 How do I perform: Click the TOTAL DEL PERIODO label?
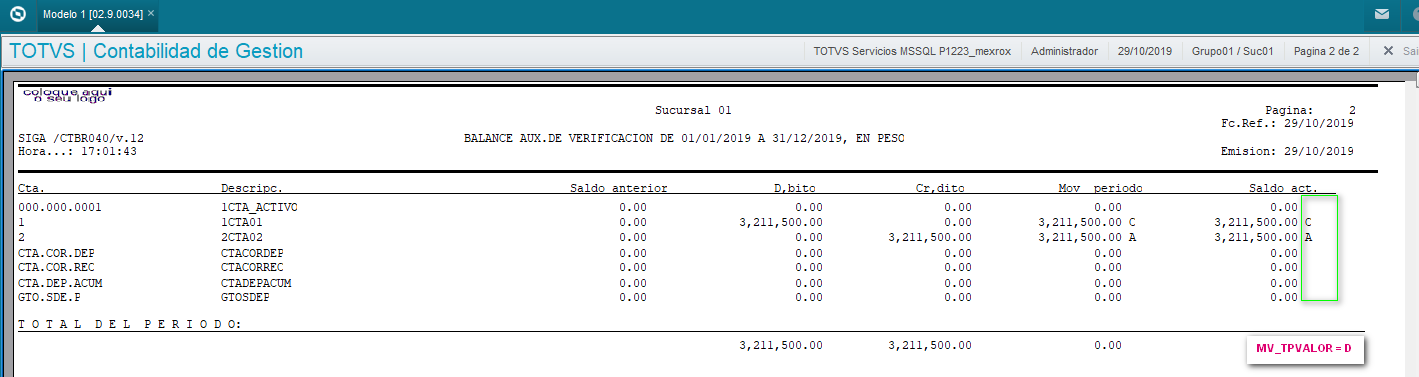130,325
